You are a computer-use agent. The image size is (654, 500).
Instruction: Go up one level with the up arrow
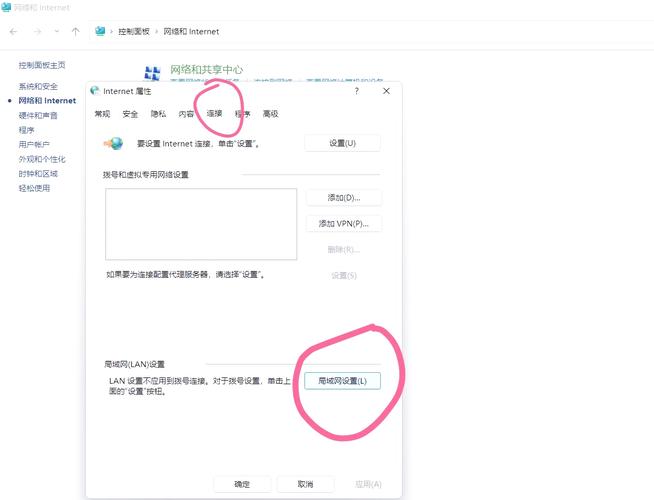coord(75,32)
